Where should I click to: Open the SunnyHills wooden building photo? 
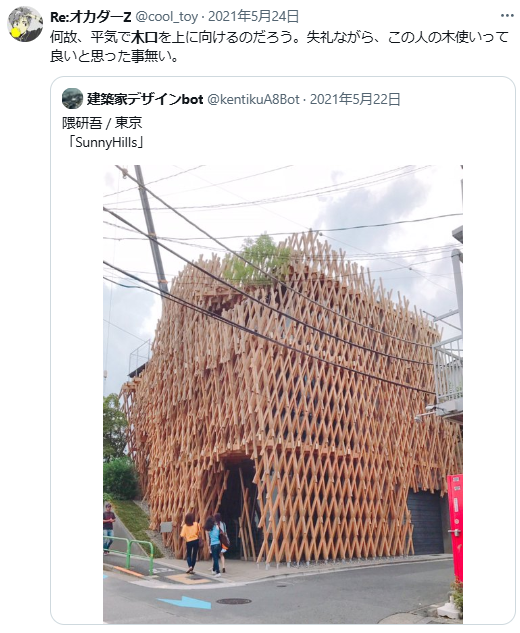coord(283,394)
